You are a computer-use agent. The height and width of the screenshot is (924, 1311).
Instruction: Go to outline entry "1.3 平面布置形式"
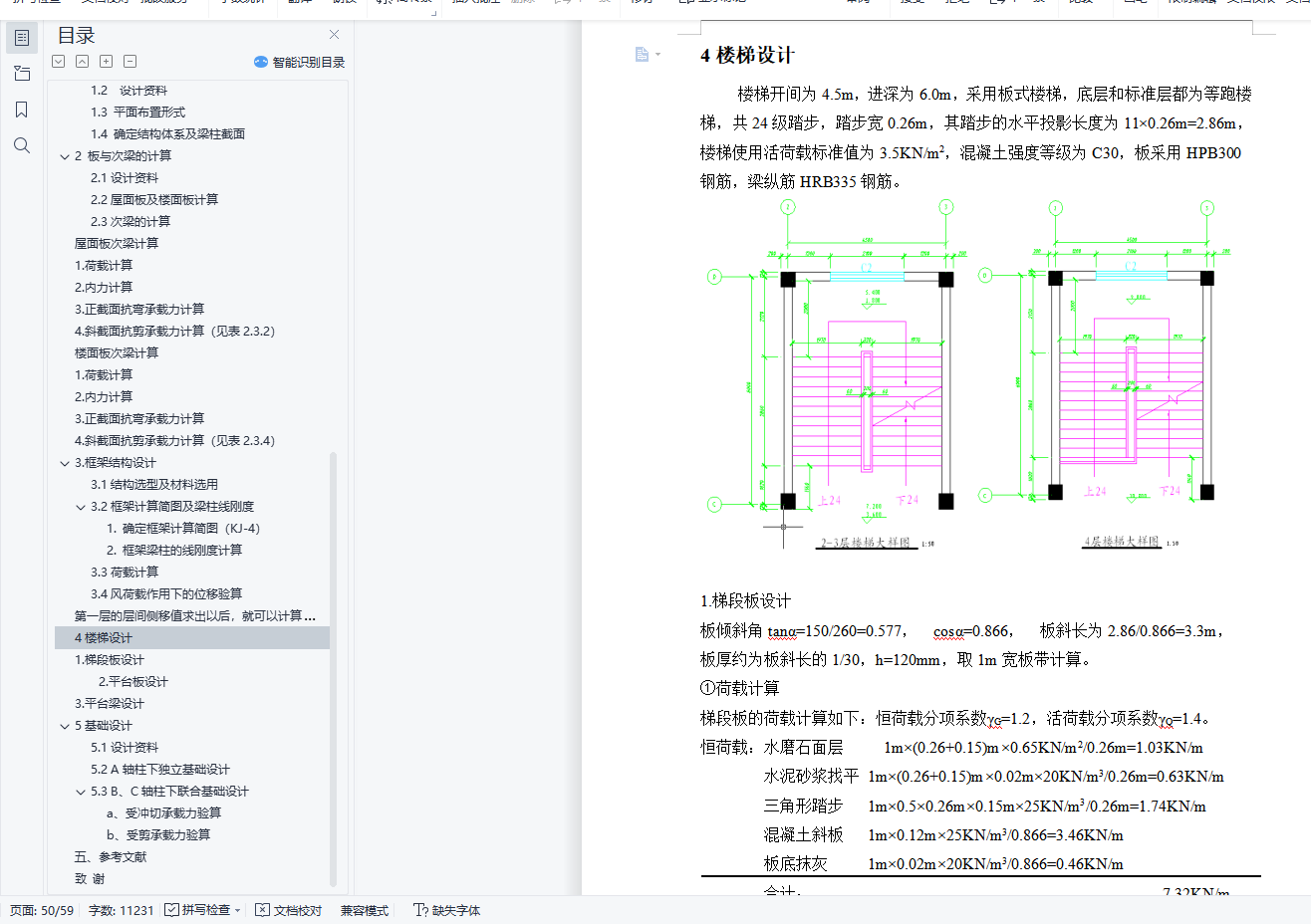pos(137,113)
